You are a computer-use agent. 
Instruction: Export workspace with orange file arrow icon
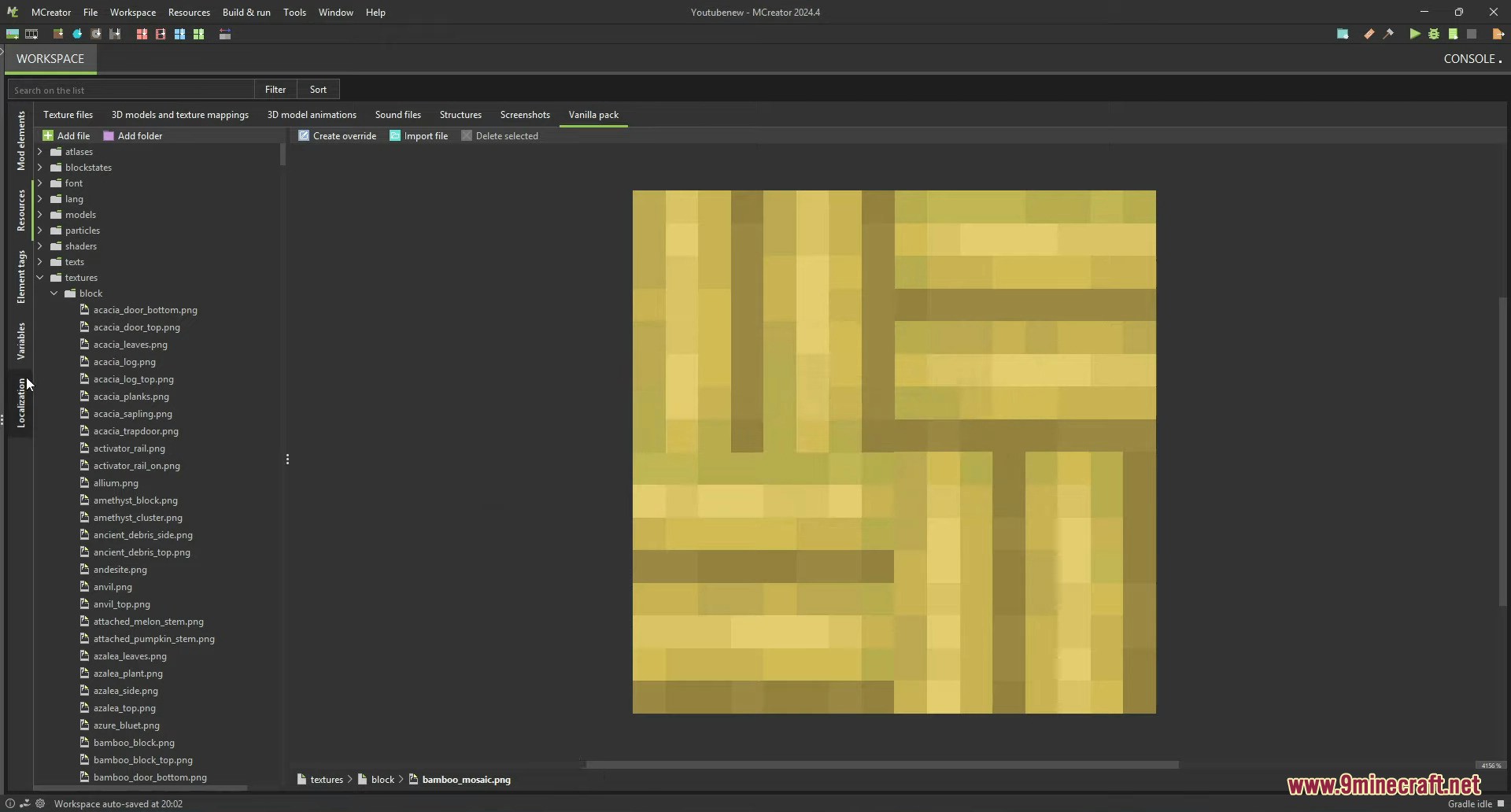pyautogui.click(x=1498, y=34)
